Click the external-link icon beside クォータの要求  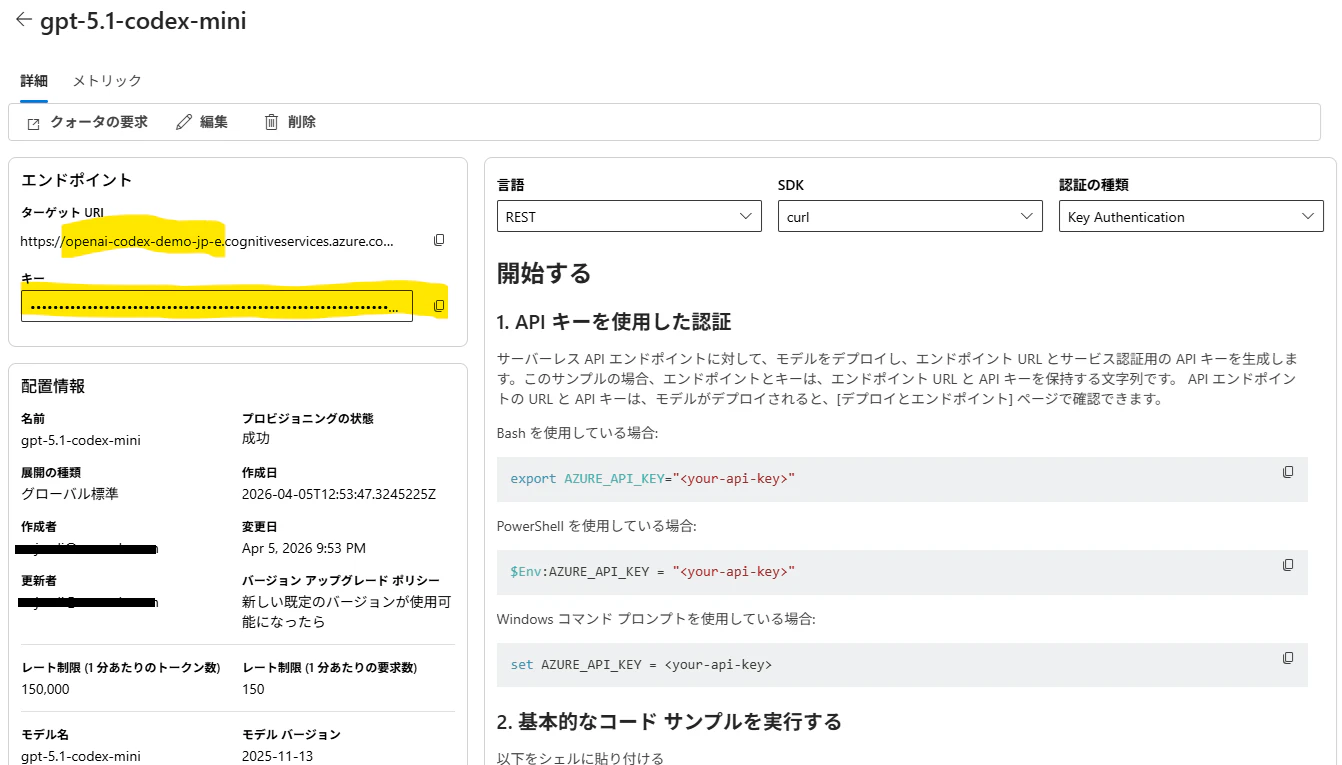(34, 123)
